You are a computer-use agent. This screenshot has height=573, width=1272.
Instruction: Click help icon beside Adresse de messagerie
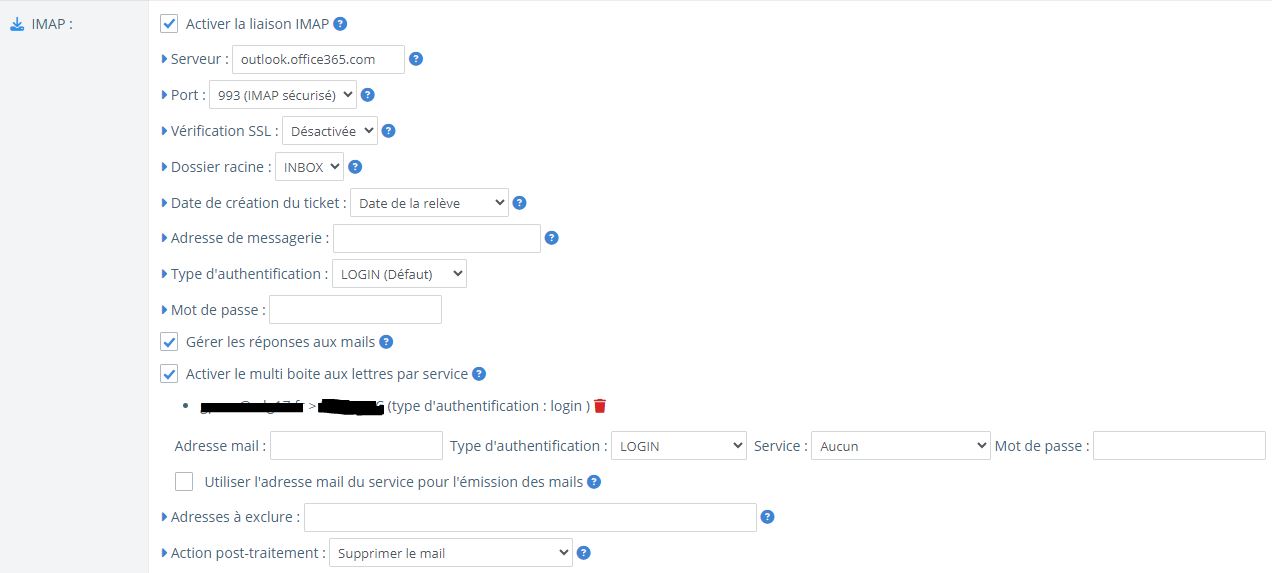pyautogui.click(x=551, y=238)
